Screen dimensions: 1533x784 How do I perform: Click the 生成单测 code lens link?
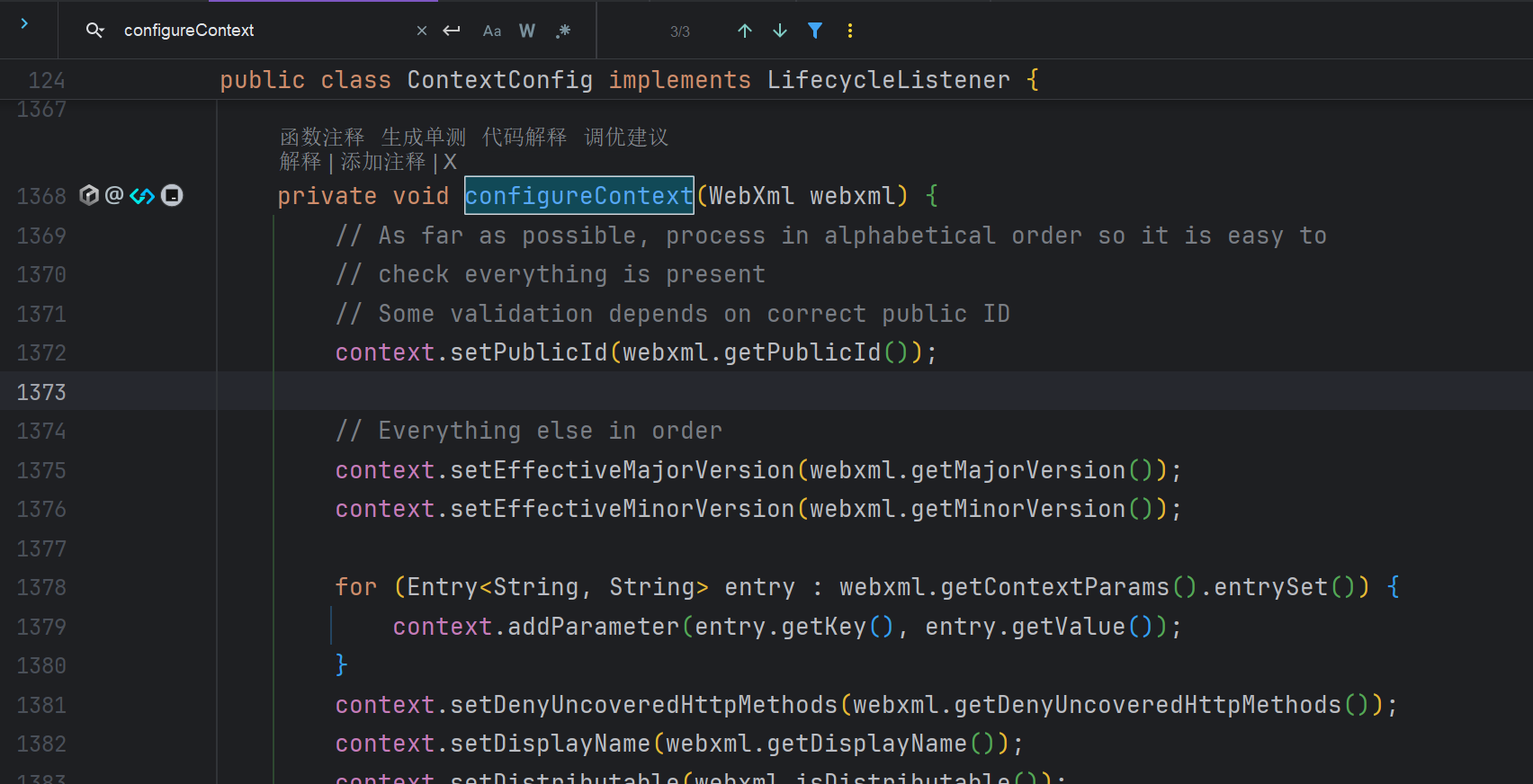click(x=424, y=137)
